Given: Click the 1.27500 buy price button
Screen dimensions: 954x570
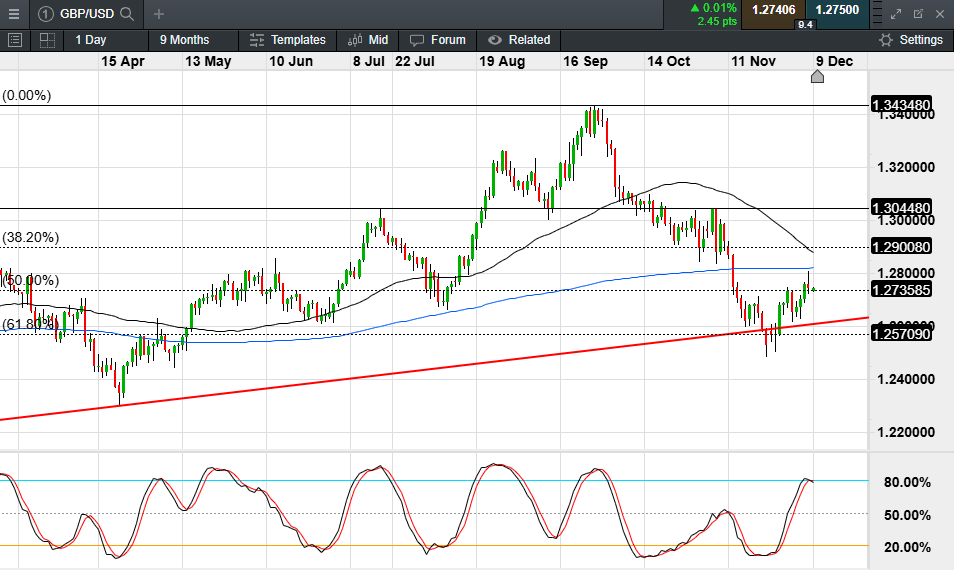Looking at the screenshot, I should 836,10.
